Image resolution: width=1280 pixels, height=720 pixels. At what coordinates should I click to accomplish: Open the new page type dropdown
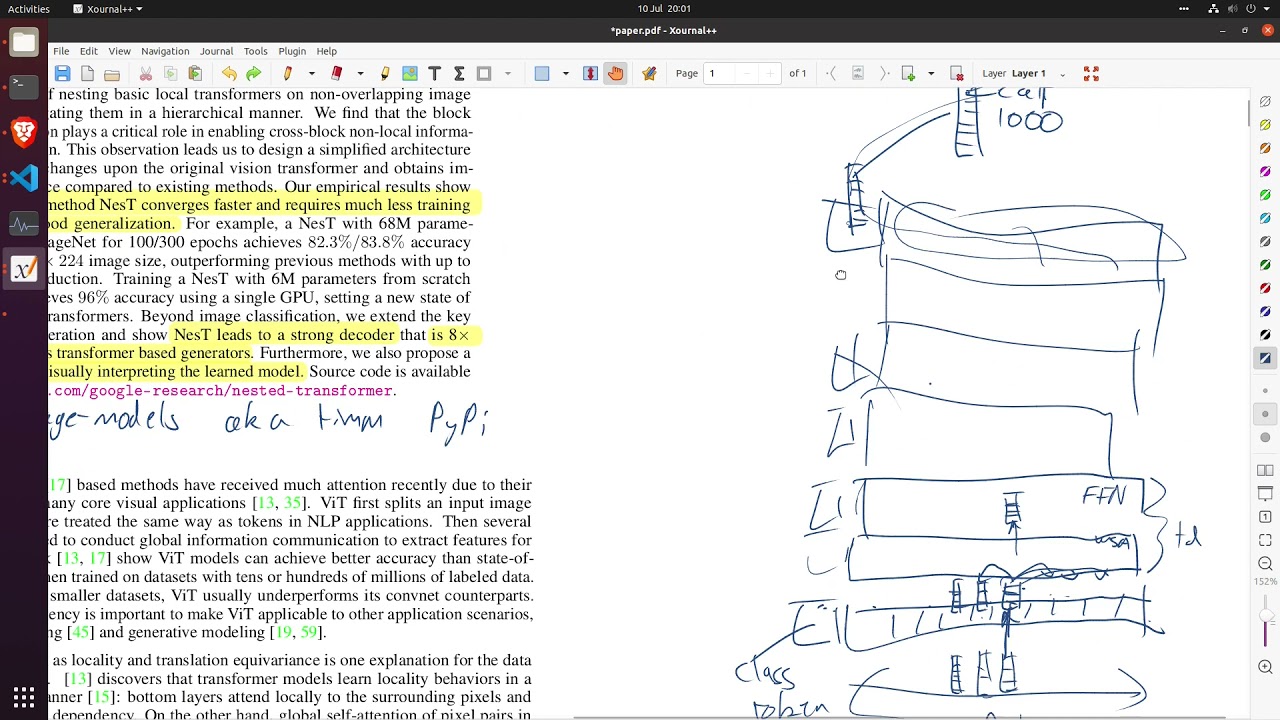[x=931, y=73]
